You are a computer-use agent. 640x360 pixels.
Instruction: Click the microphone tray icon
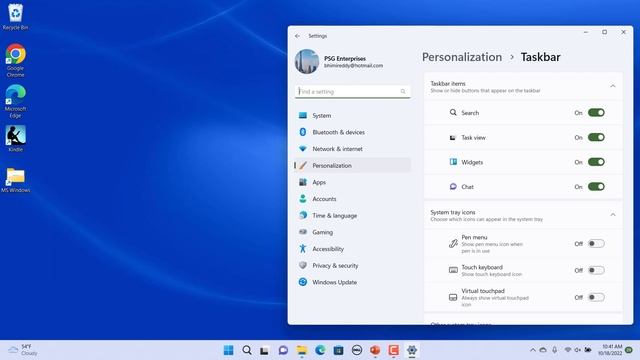pos(554,350)
